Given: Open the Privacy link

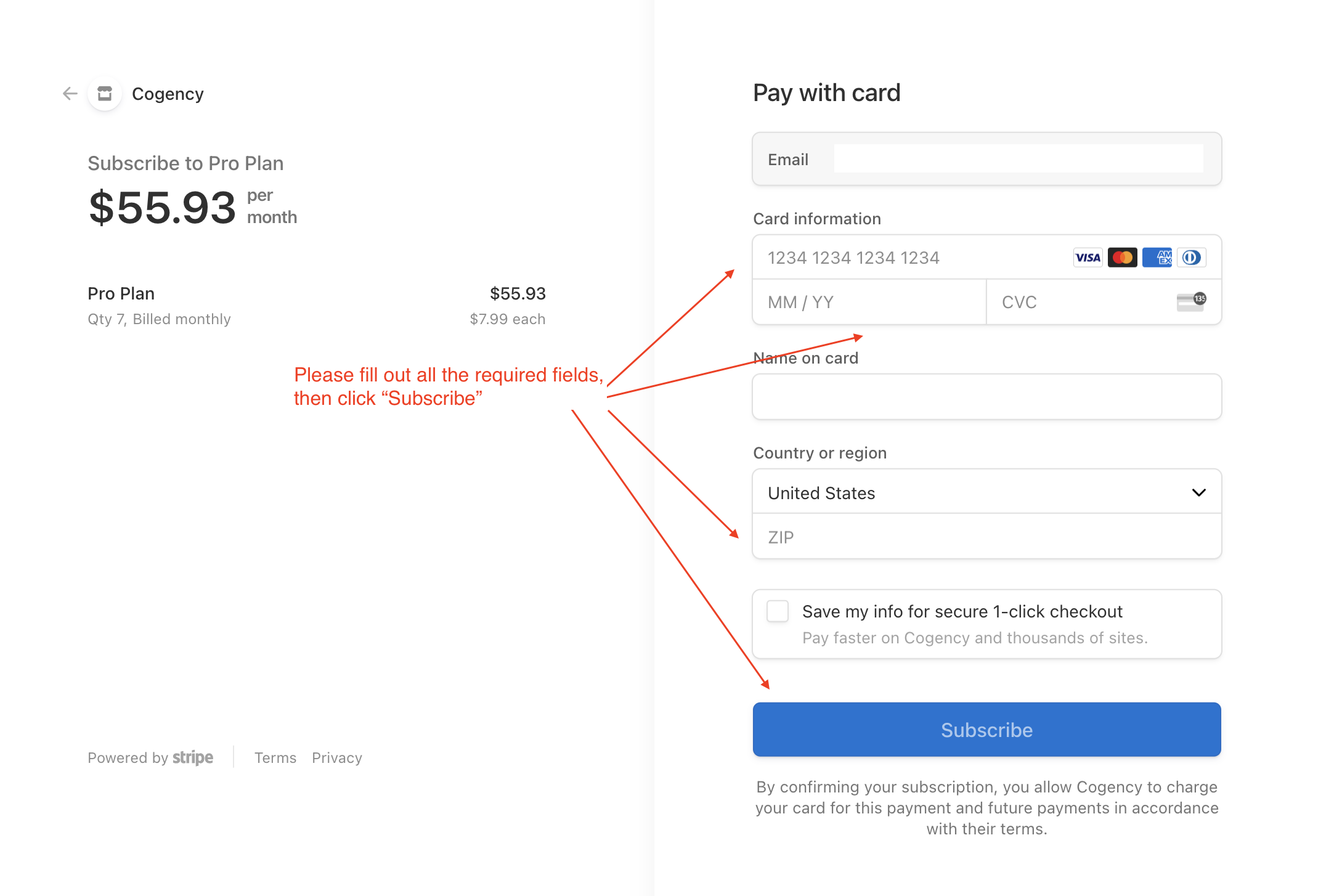Looking at the screenshot, I should click(336, 757).
